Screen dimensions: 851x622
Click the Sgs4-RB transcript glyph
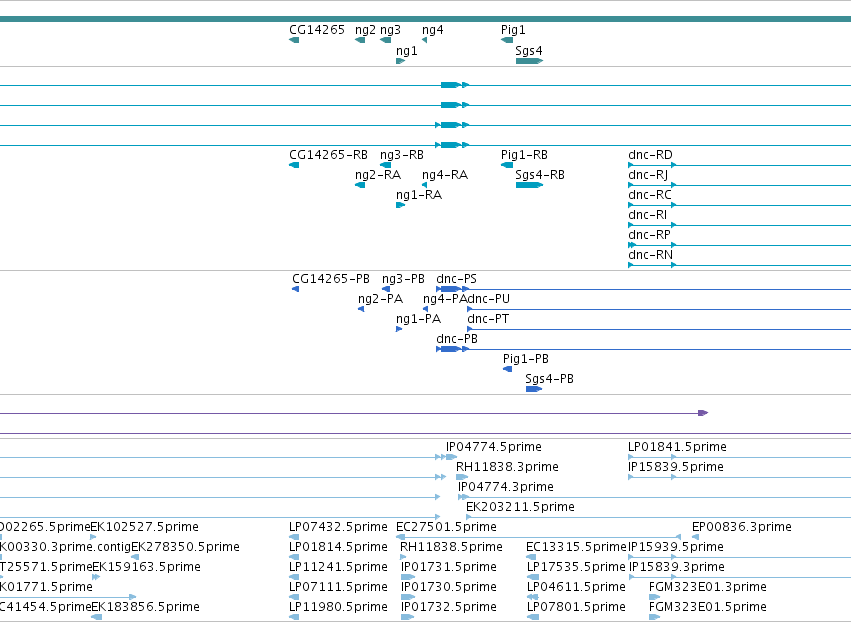pyautogui.click(x=529, y=185)
